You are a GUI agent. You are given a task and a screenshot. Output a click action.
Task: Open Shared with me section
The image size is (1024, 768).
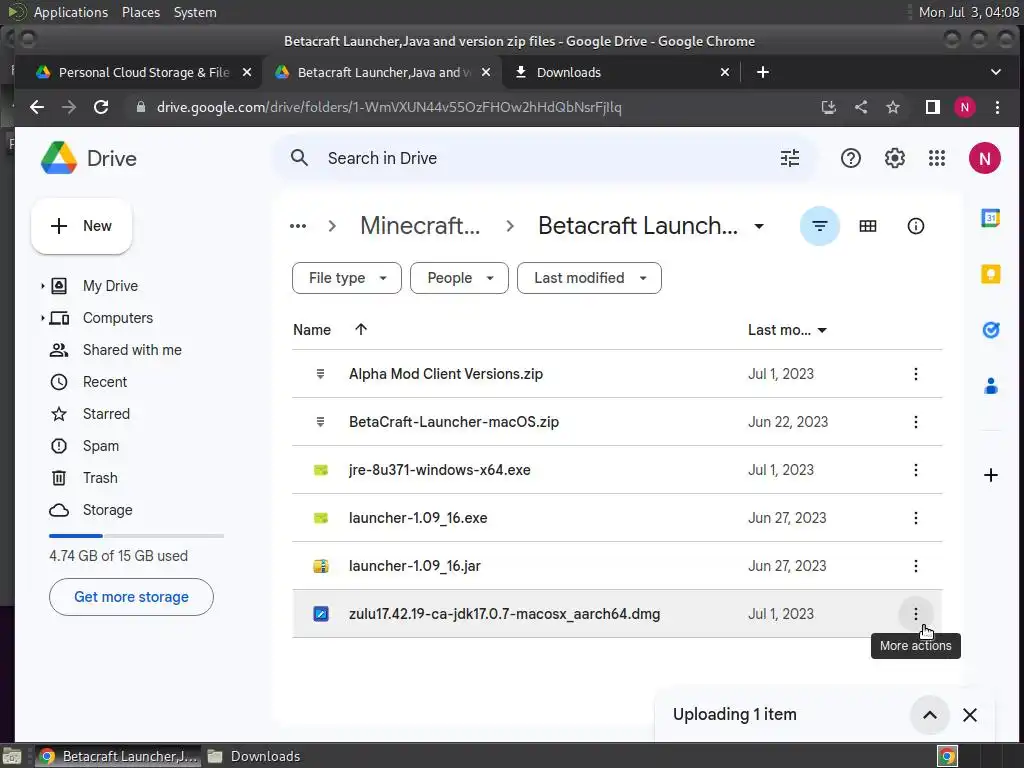132,350
